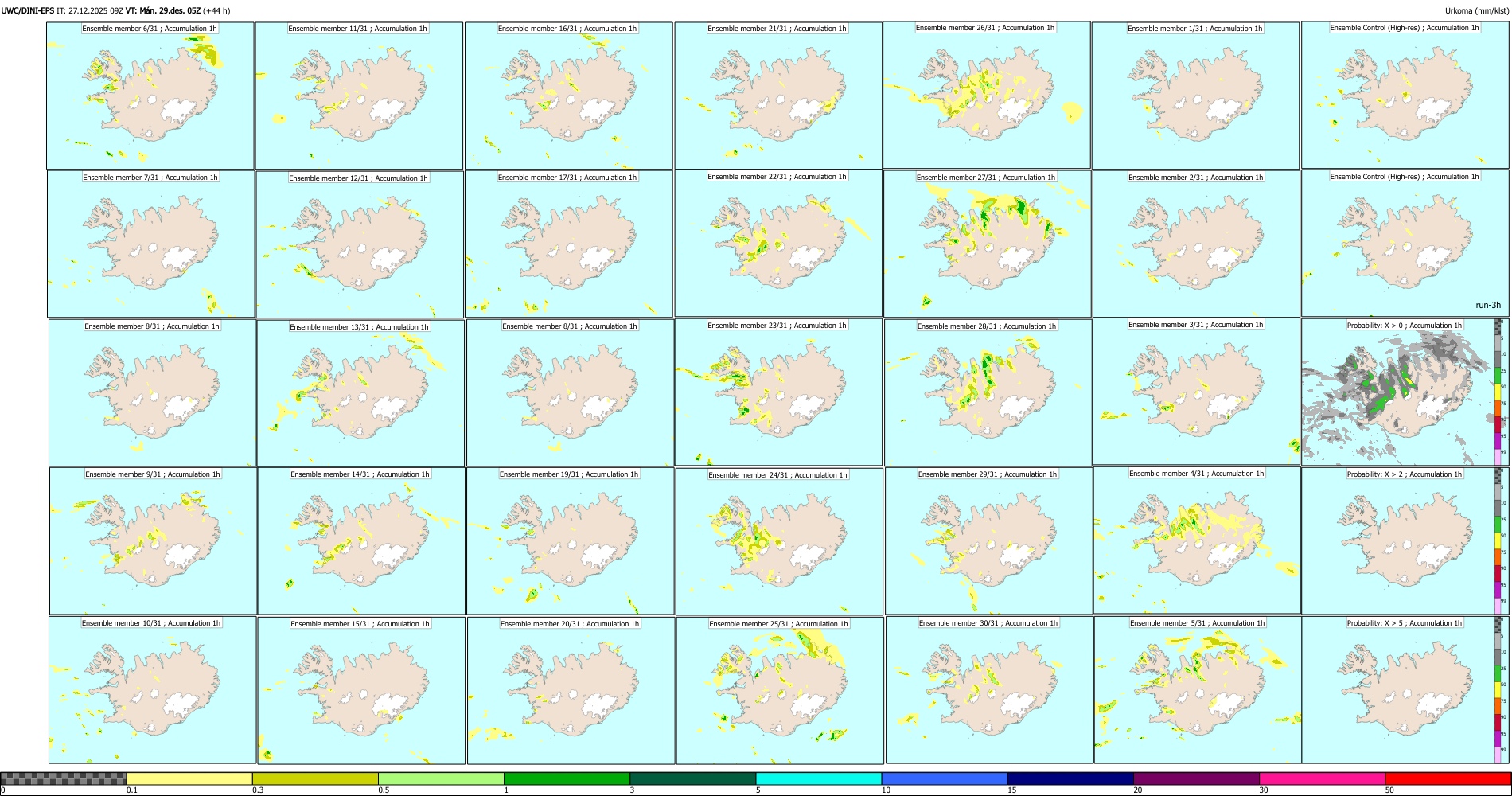Select the dark green 3–5 legend colour
Viewport: 1512px width, 796px height.
pos(692,778)
